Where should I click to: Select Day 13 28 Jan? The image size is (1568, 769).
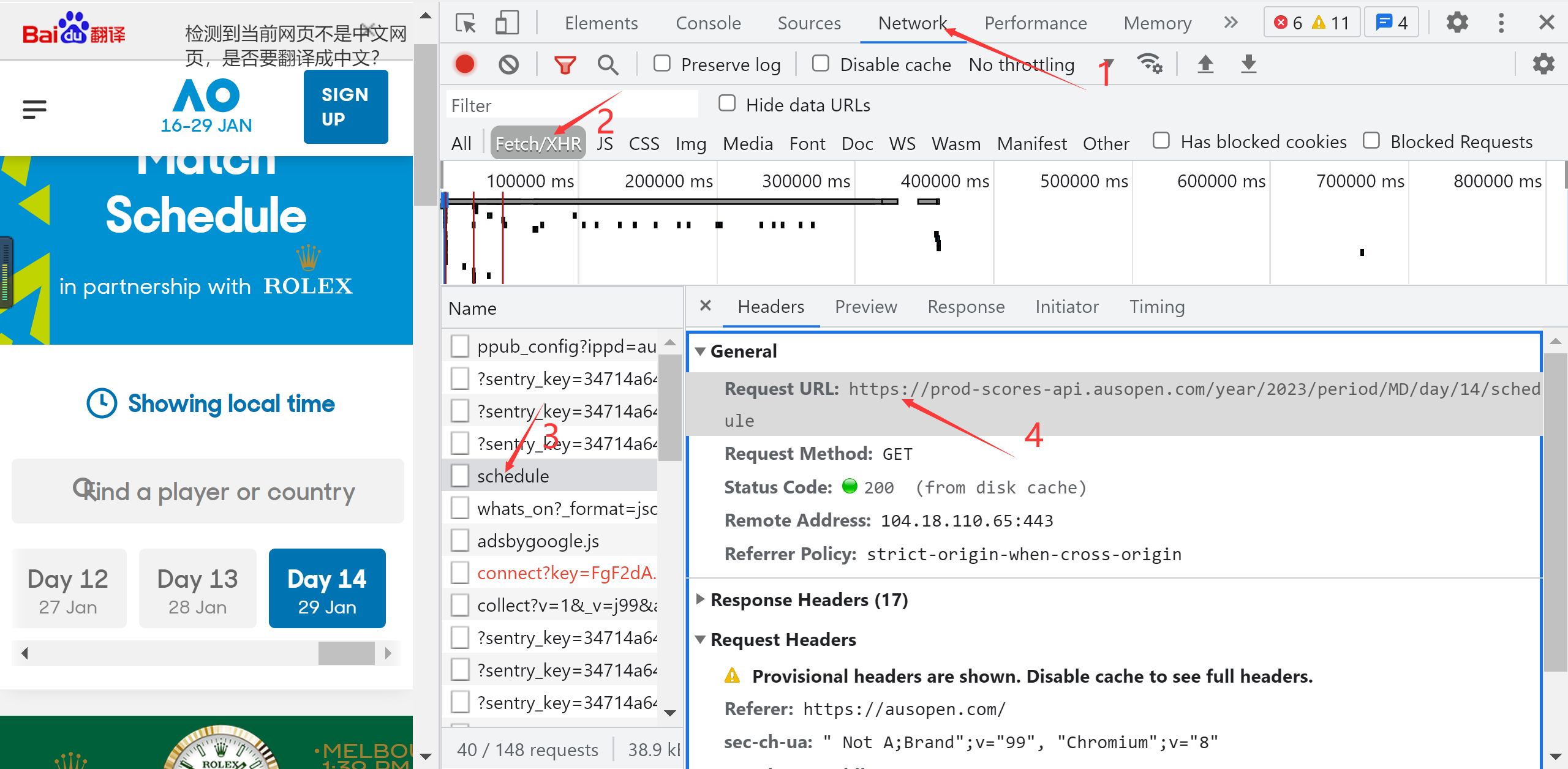[x=197, y=589]
